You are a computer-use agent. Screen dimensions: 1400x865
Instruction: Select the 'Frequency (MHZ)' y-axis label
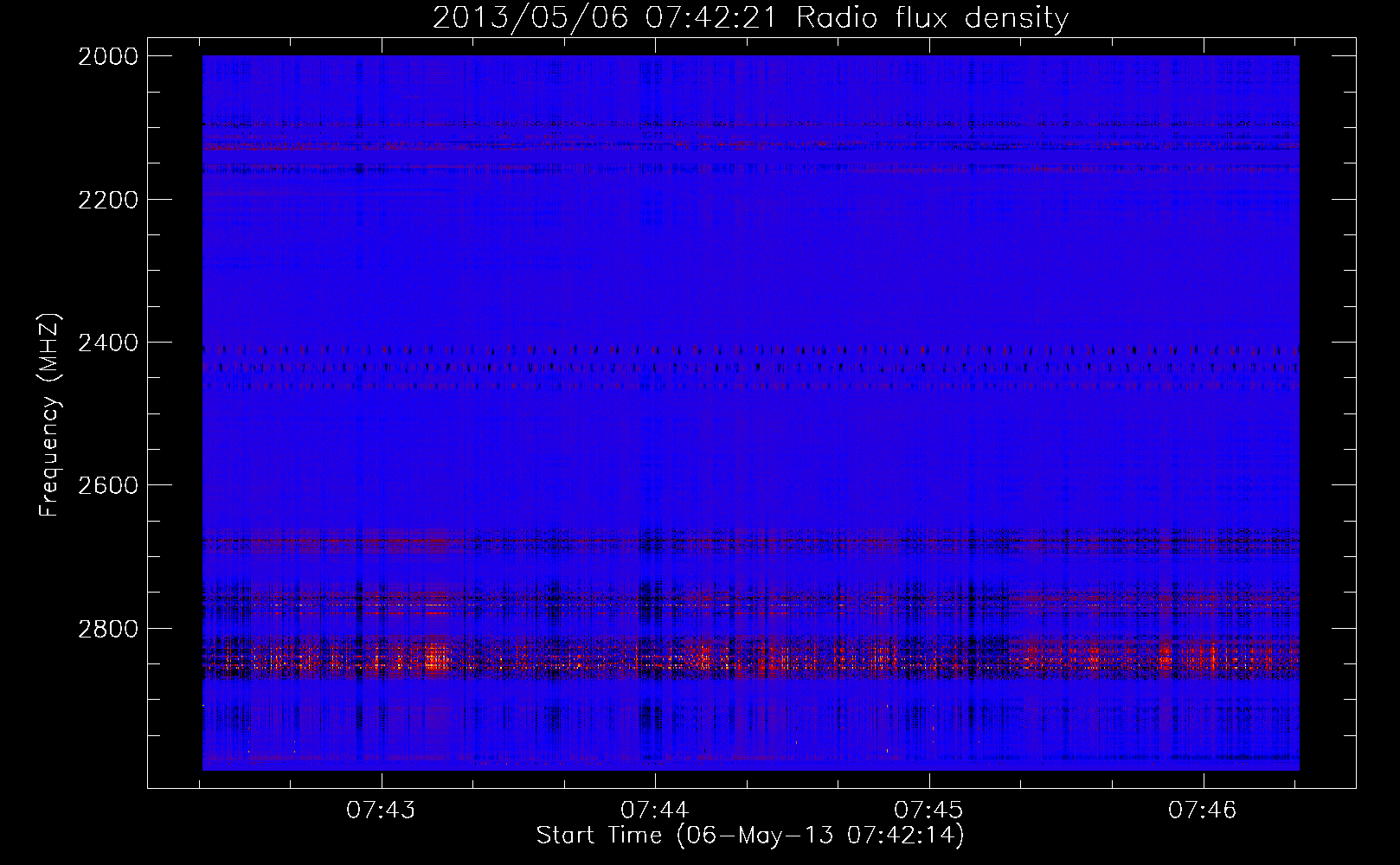point(50,415)
